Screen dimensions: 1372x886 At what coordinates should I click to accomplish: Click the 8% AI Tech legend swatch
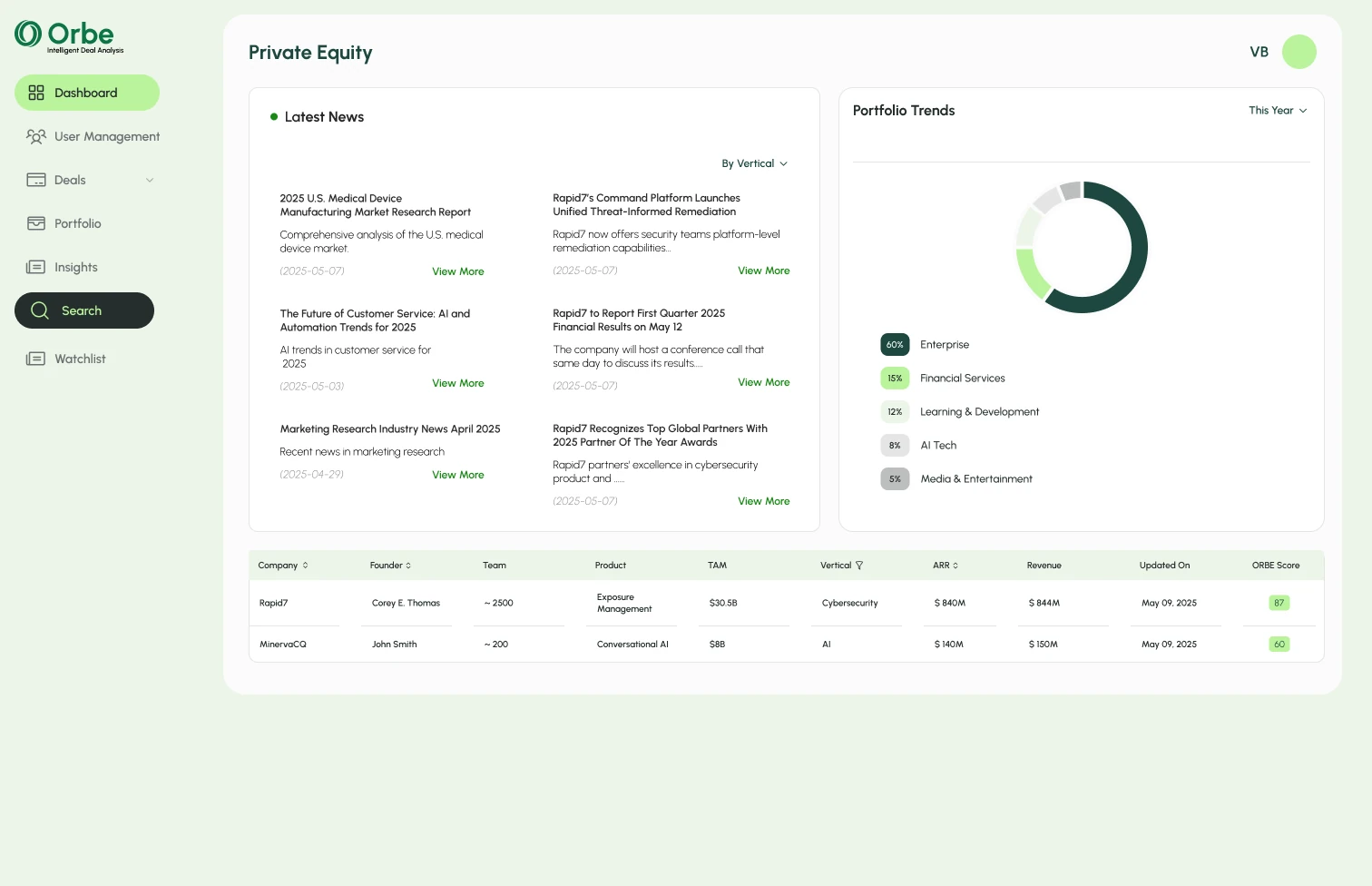click(895, 446)
